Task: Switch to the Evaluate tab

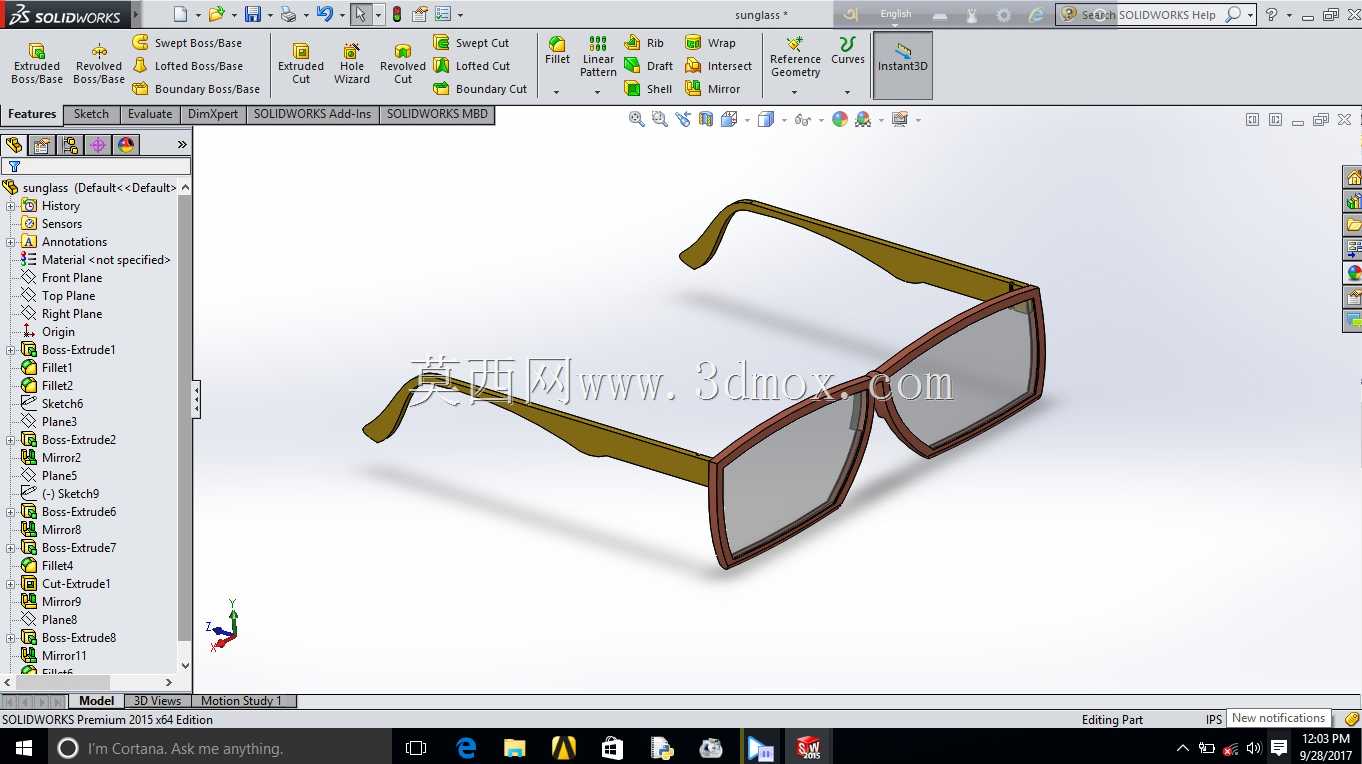Action: pos(150,114)
